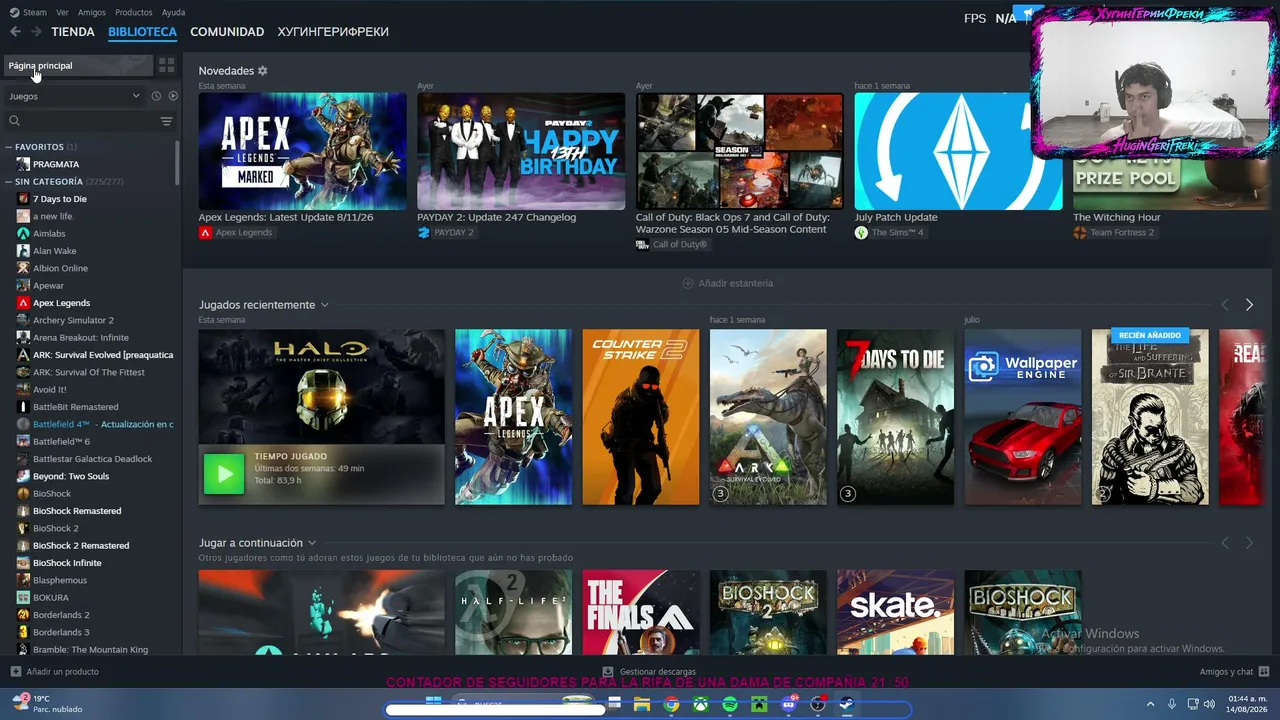The height and width of the screenshot is (720, 1280).
Task: Switch library to grid collections view
Action: pyautogui.click(x=166, y=65)
